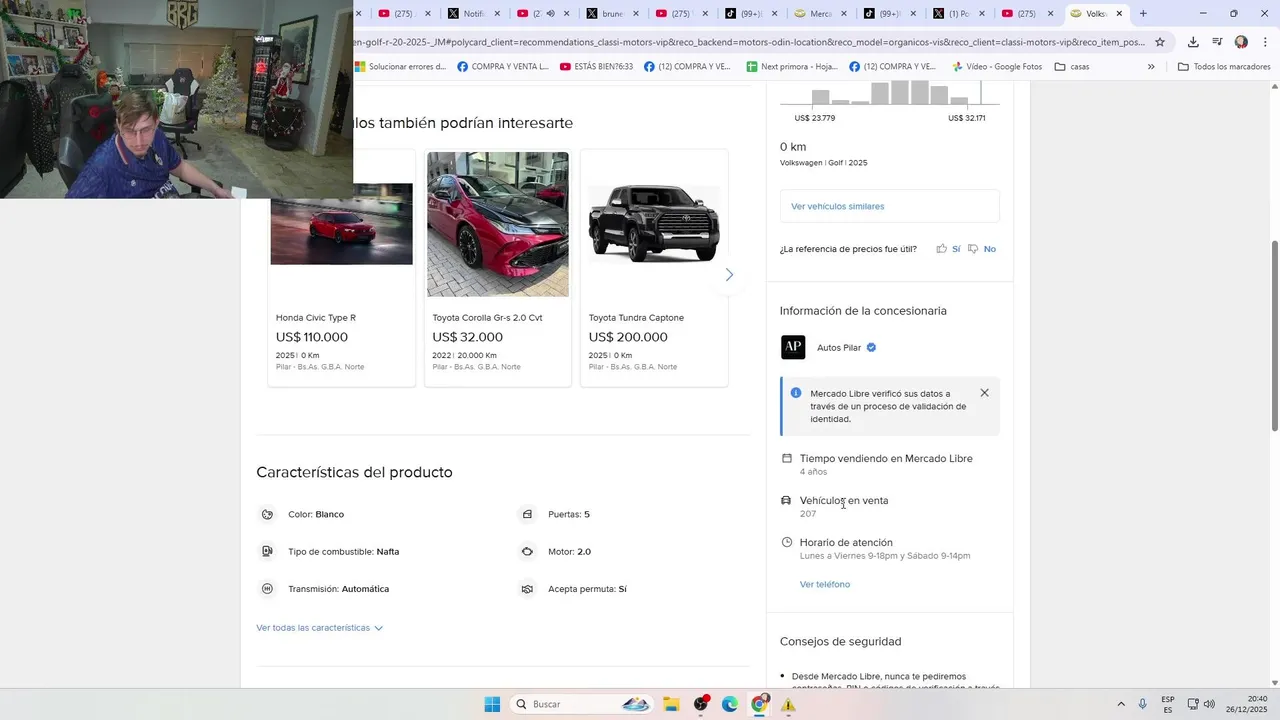1280x720 pixels.
Task: Expand 'Ver todas las características'
Action: tap(319, 628)
